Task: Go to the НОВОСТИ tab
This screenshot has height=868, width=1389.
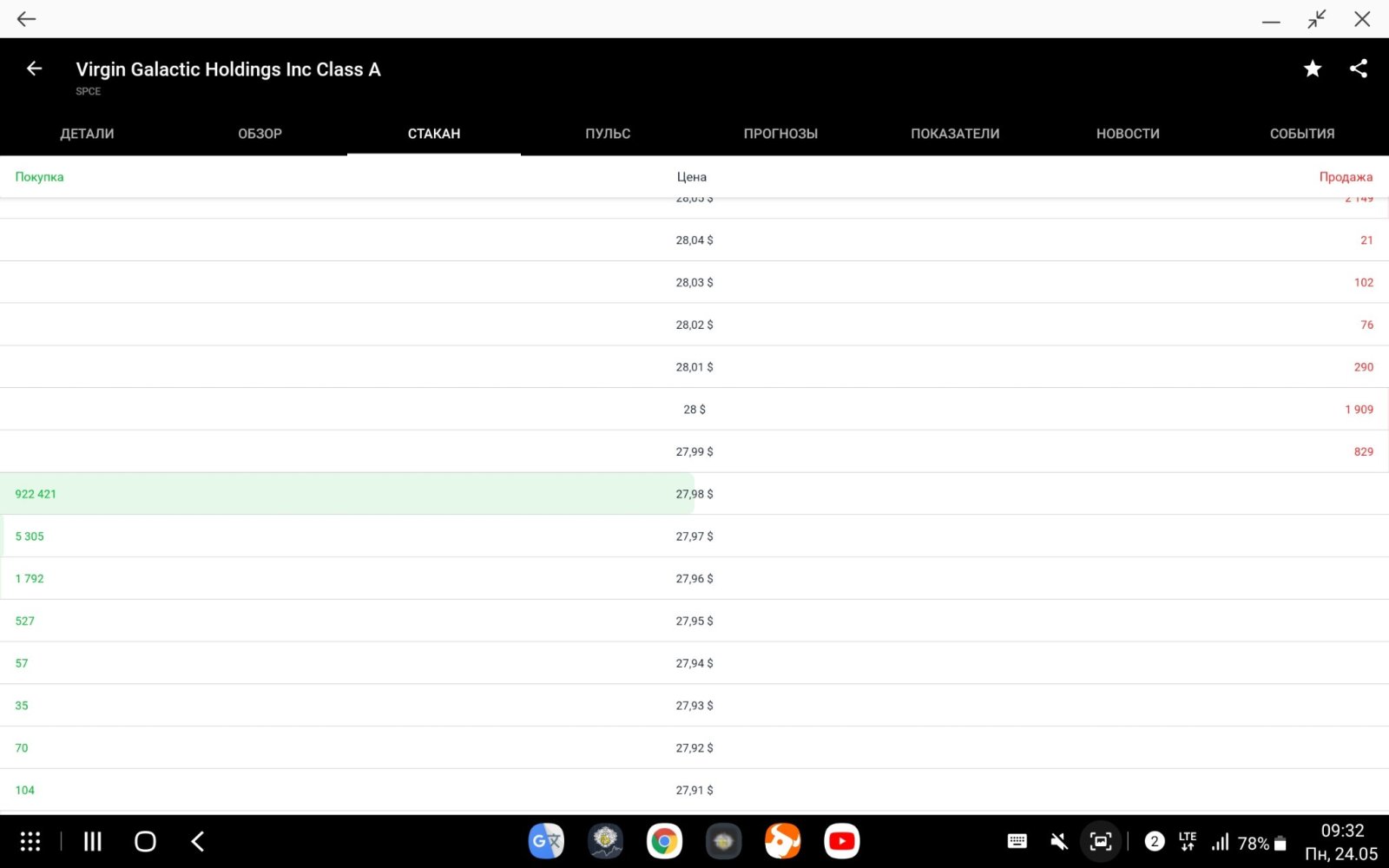Action: pos(1129,134)
